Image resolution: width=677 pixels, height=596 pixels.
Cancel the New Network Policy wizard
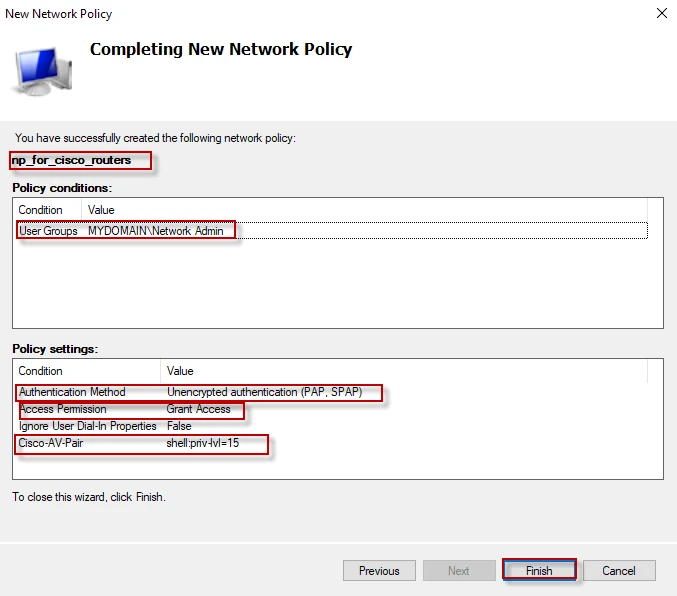click(618, 571)
